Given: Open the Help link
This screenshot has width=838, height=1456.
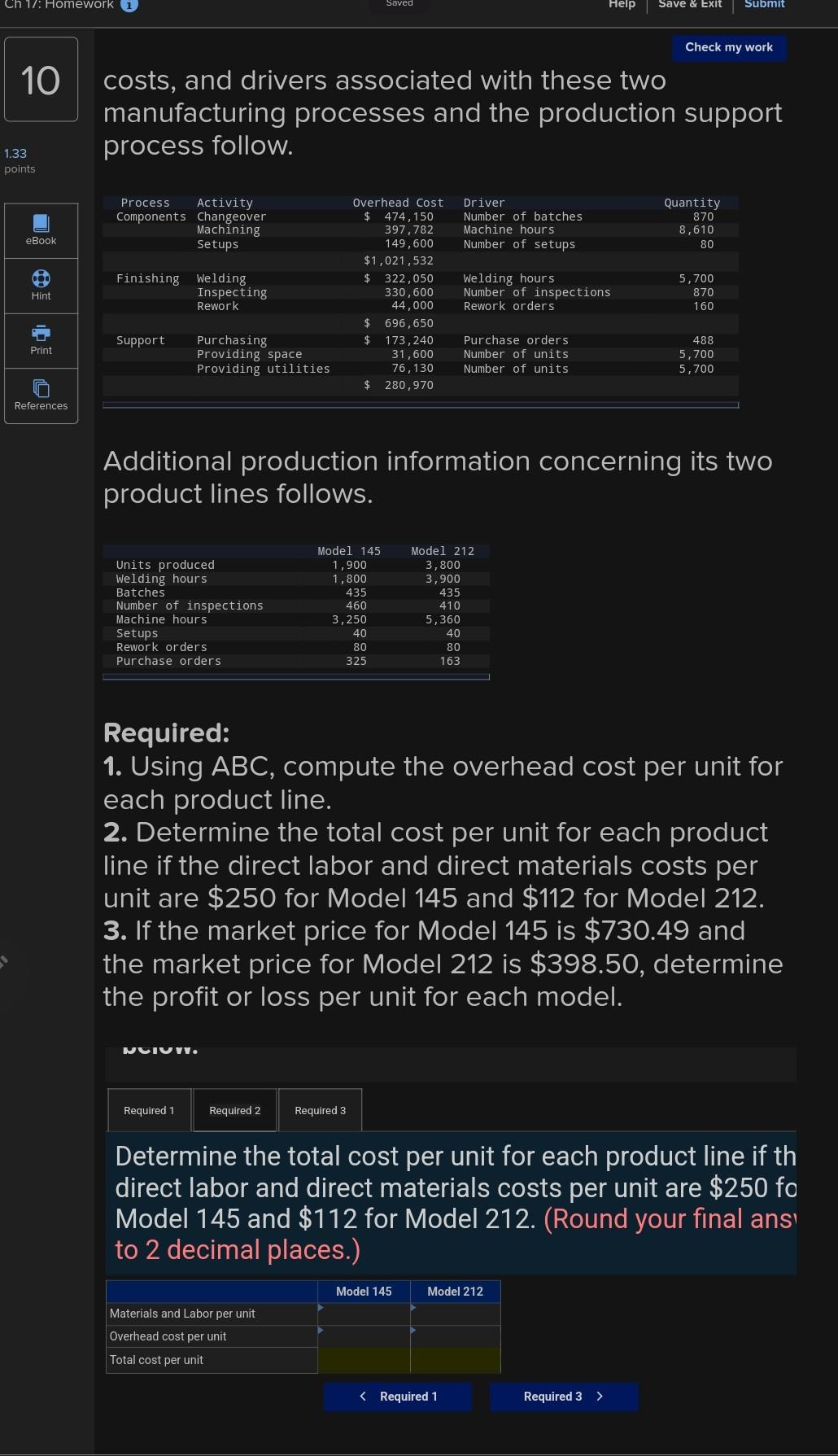Looking at the screenshot, I should click(622, 4).
